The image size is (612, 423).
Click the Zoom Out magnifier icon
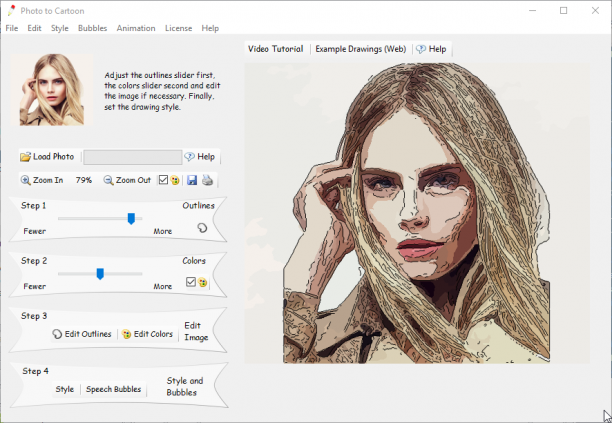pos(108,180)
